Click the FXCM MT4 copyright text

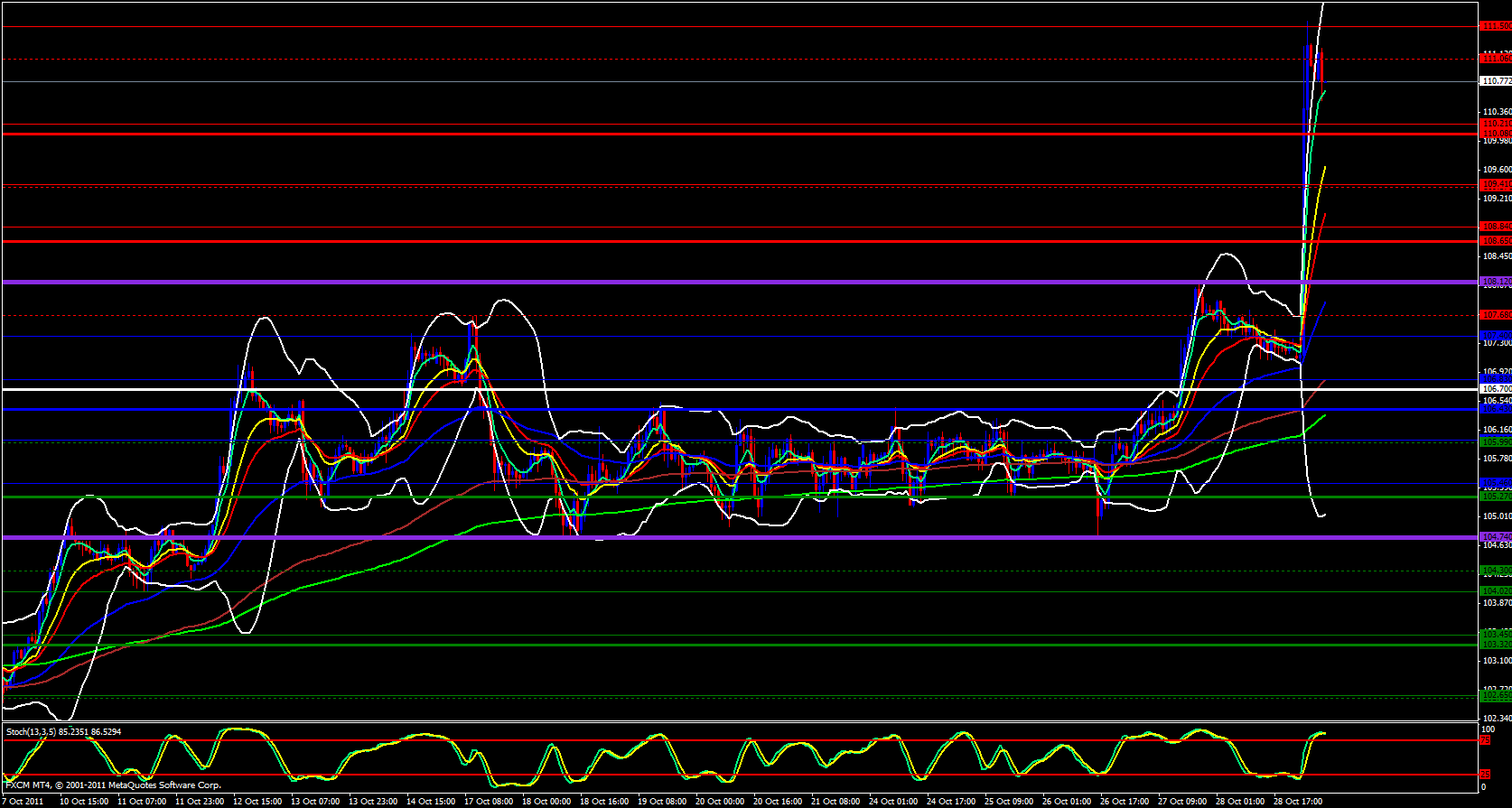click(x=113, y=785)
